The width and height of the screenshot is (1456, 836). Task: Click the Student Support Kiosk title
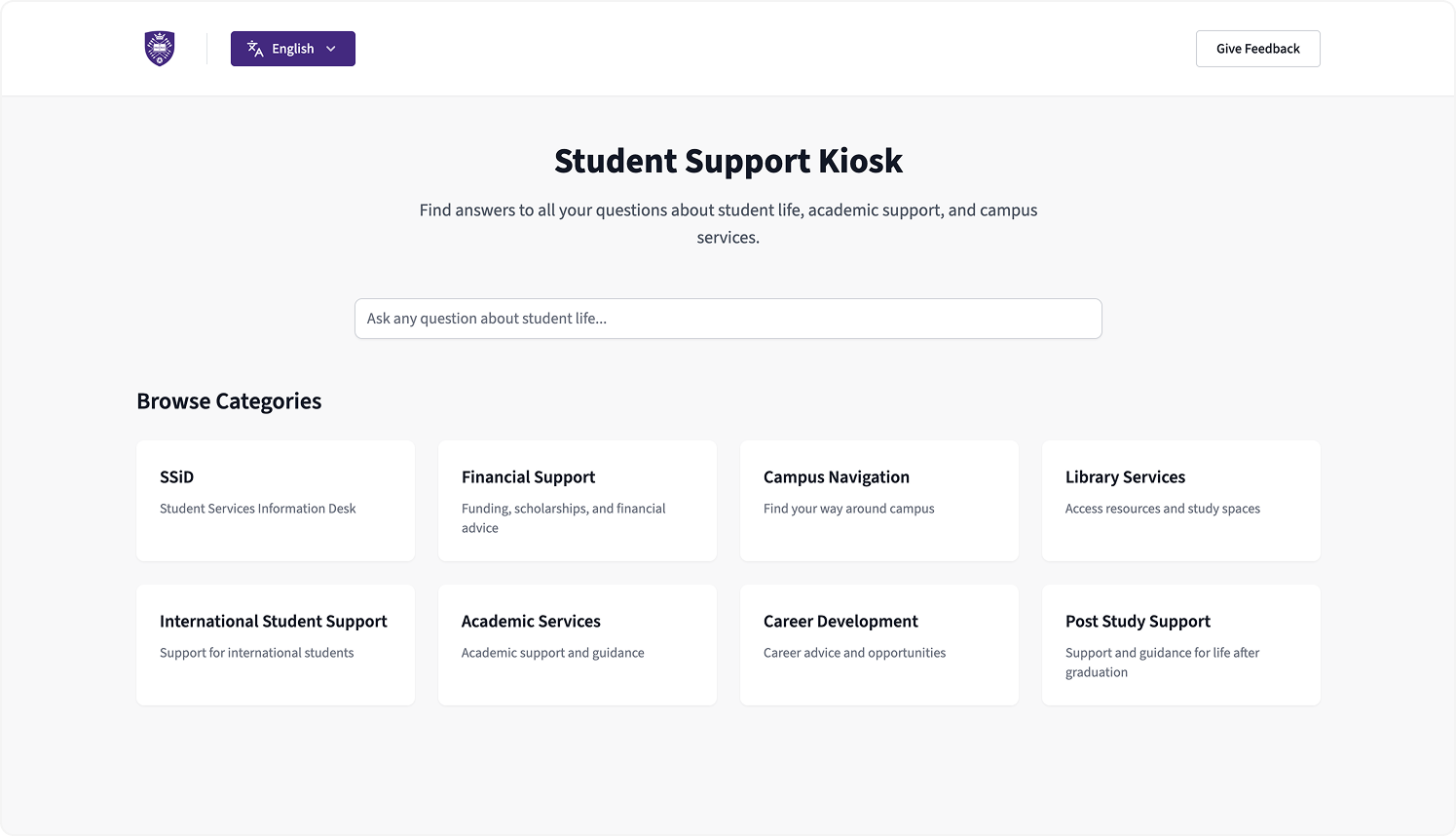click(x=728, y=160)
